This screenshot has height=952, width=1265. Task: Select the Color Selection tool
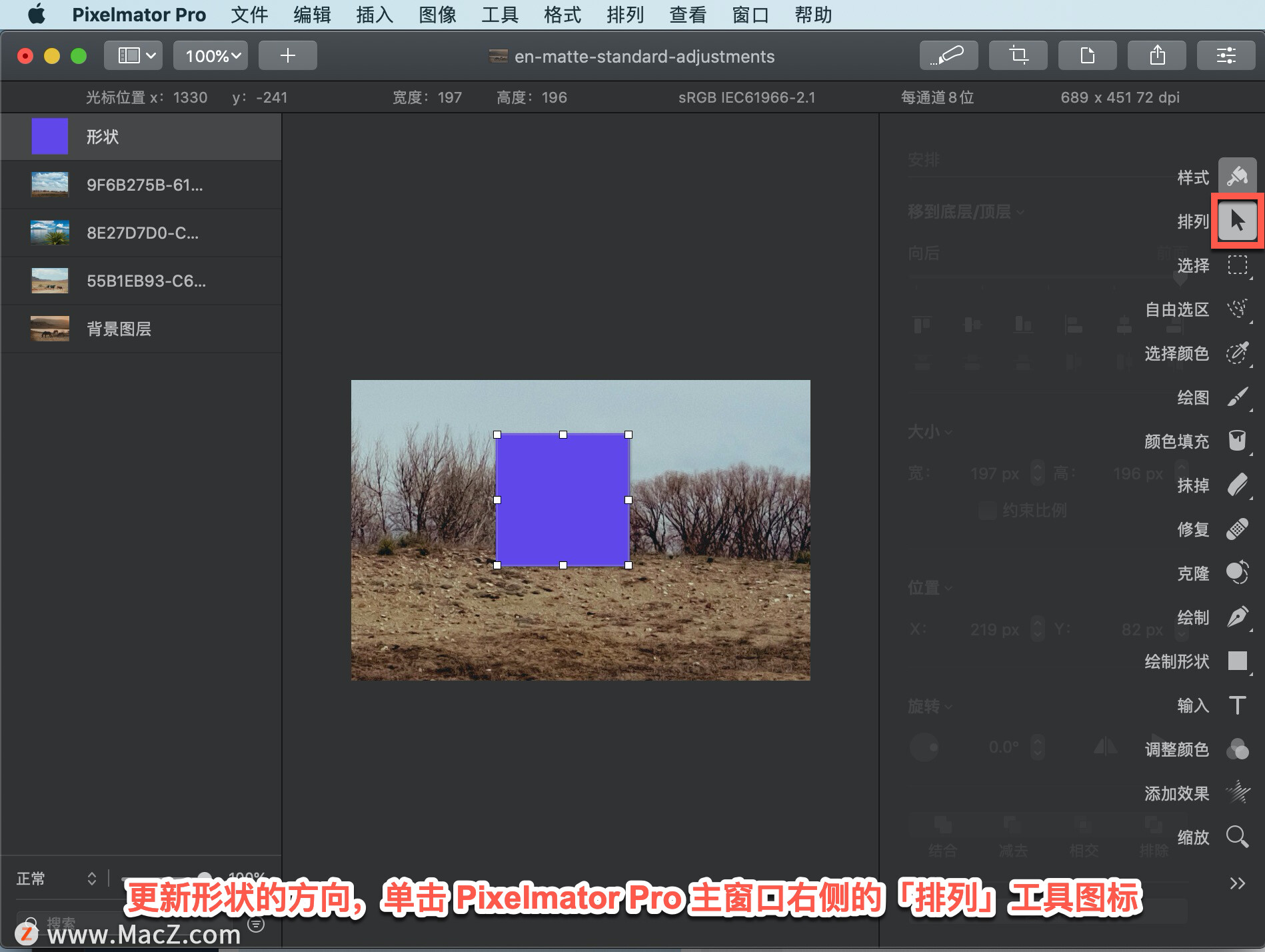point(1237,353)
